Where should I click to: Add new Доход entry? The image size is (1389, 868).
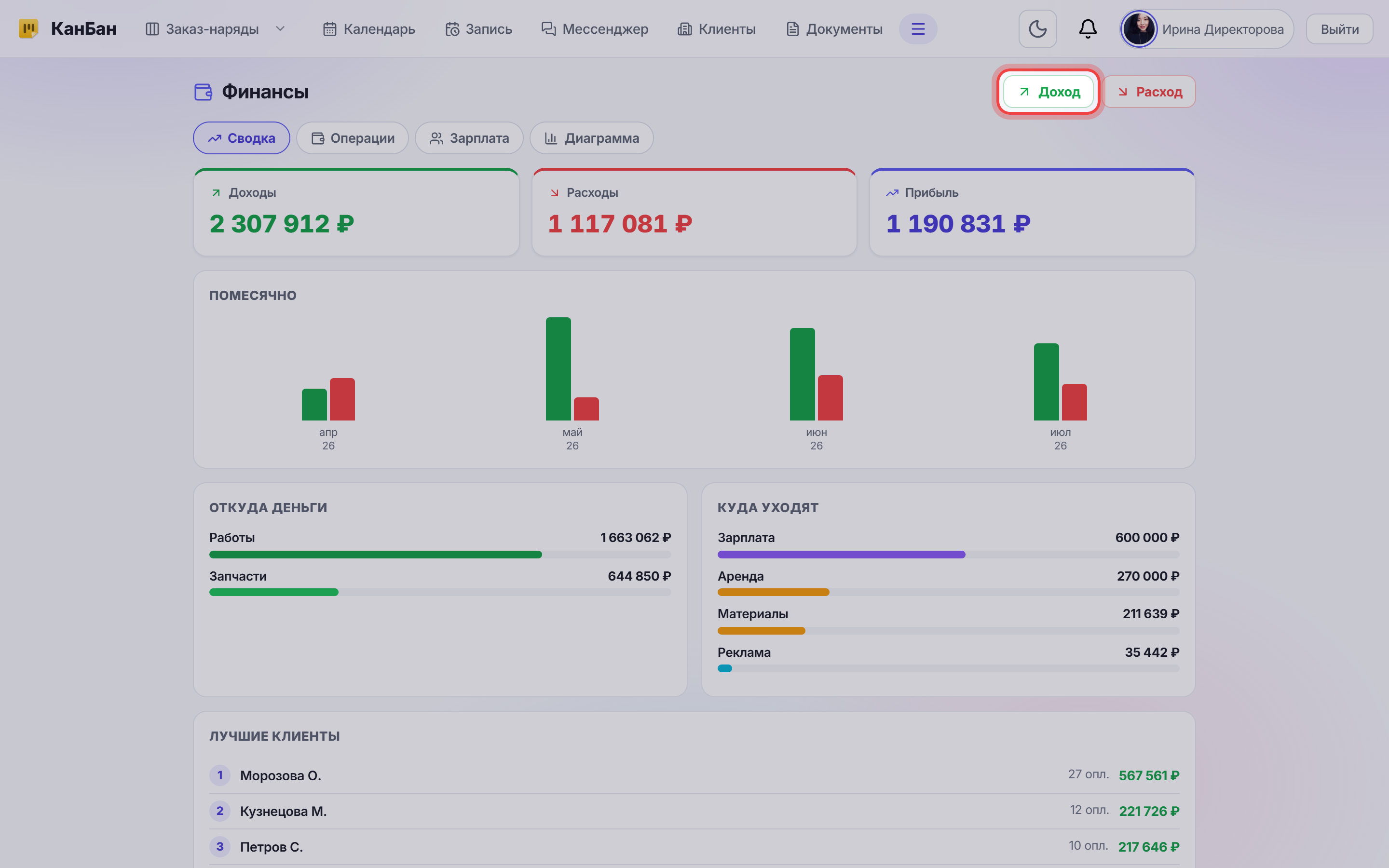click(x=1048, y=92)
